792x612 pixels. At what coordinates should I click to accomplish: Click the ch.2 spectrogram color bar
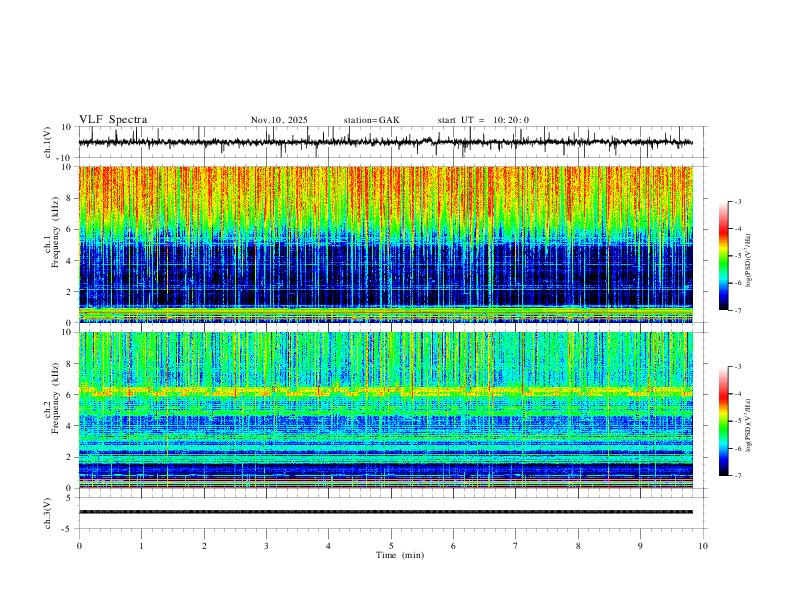[x=724, y=421]
